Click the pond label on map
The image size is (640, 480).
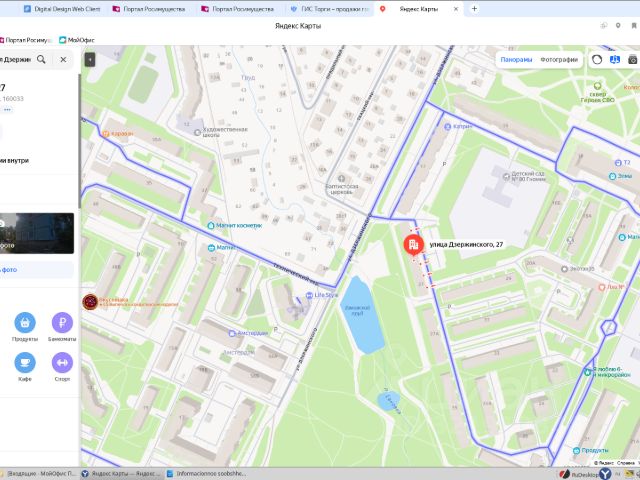pos(357,311)
